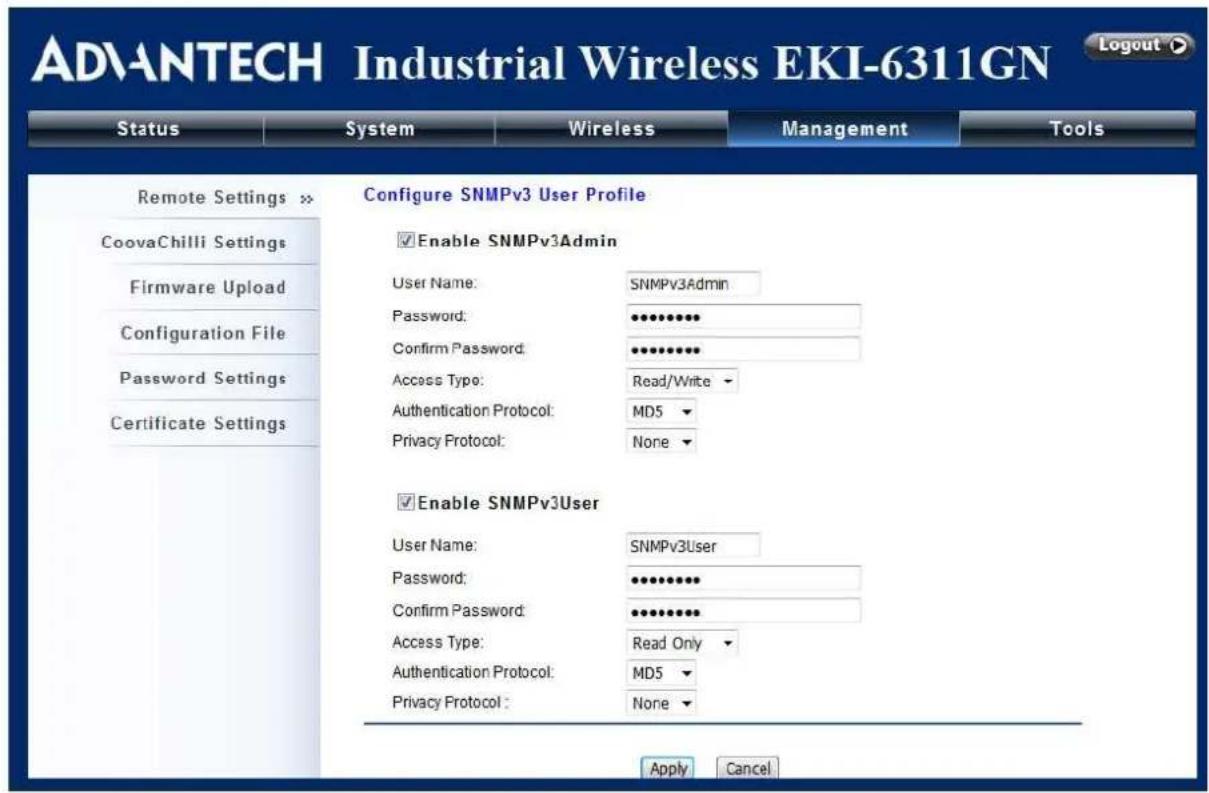Select the Management tab
Viewport: 1209px width, 793px height.
coord(843,129)
